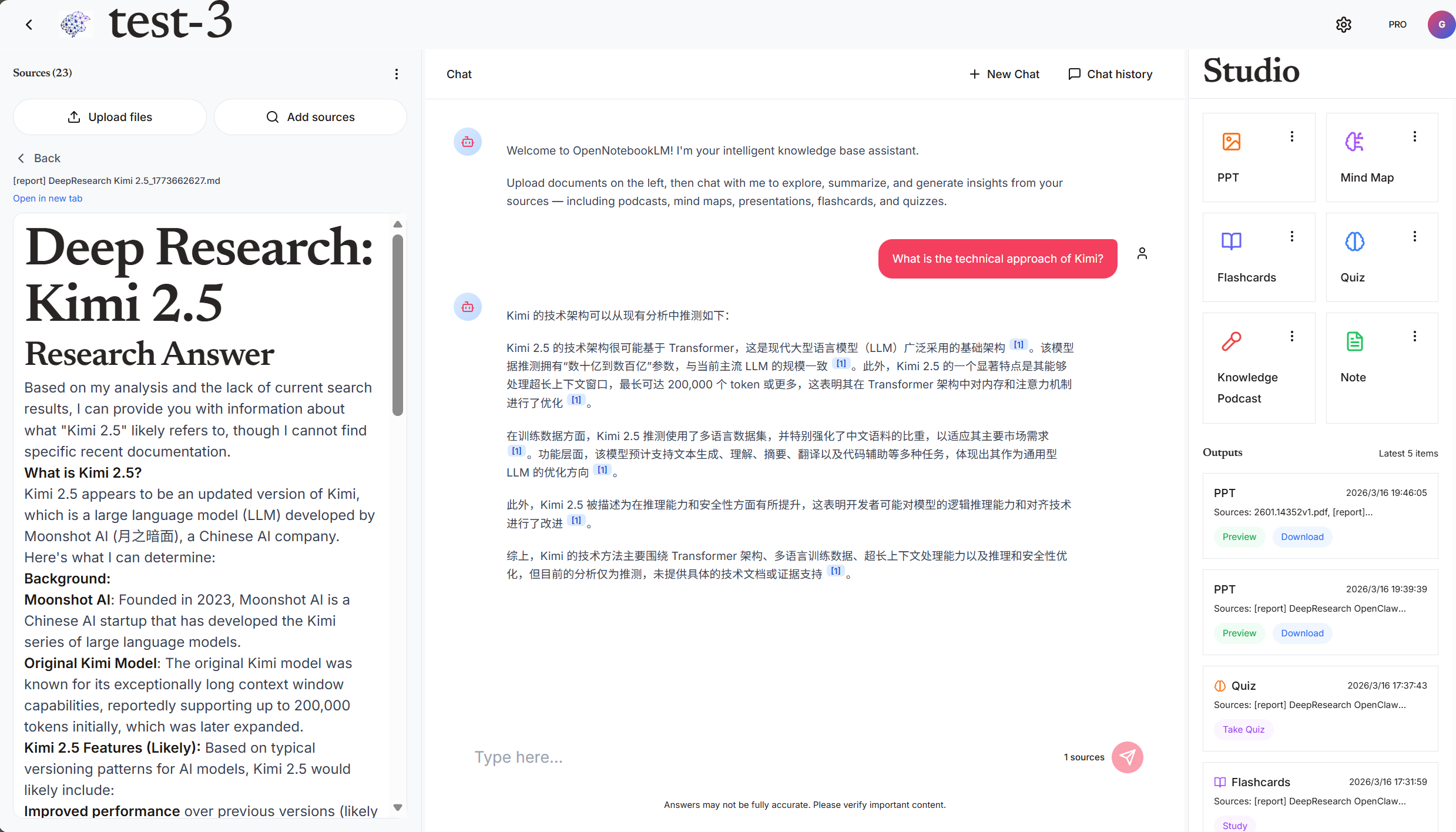1456x832 pixels.
Task: Click the Add sources magnifier icon
Action: (272, 117)
